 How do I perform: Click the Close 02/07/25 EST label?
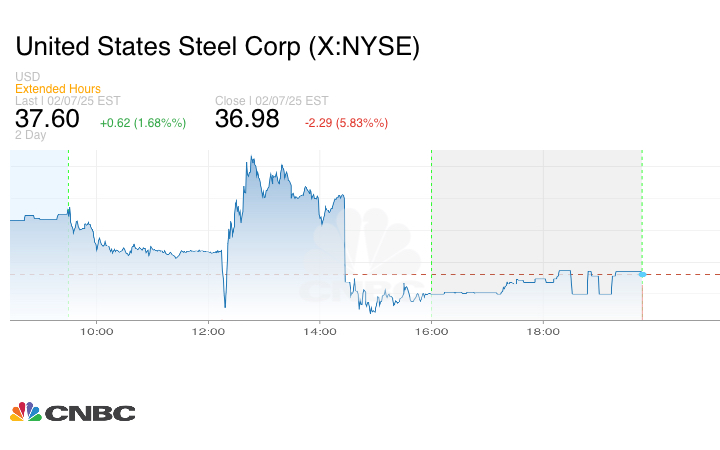tap(271, 100)
